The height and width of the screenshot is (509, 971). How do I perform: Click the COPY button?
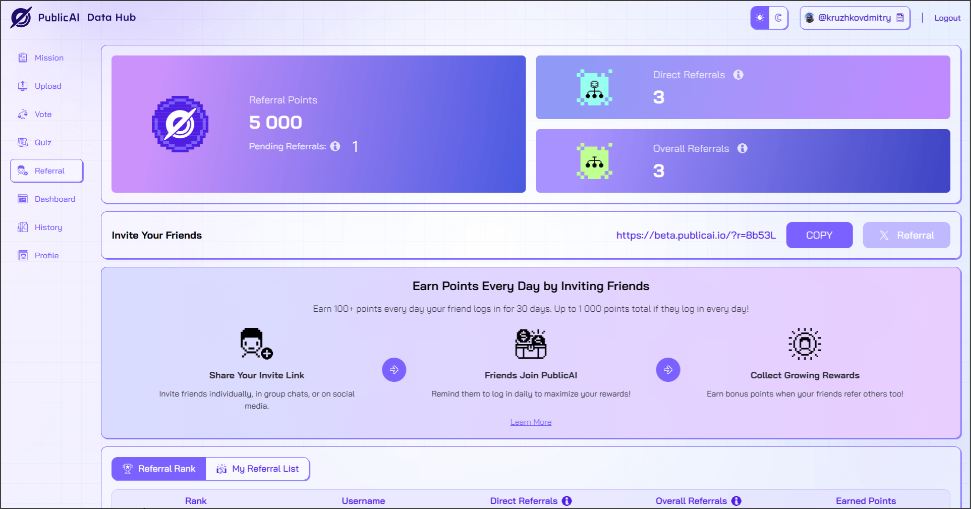click(x=819, y=235)
